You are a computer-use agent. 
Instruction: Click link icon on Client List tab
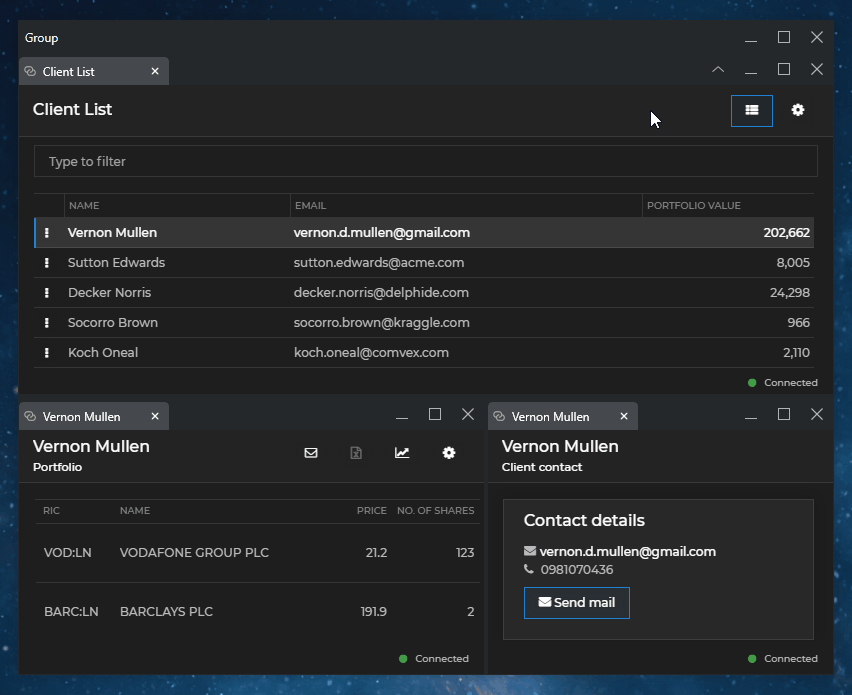(x=30, y=72)
